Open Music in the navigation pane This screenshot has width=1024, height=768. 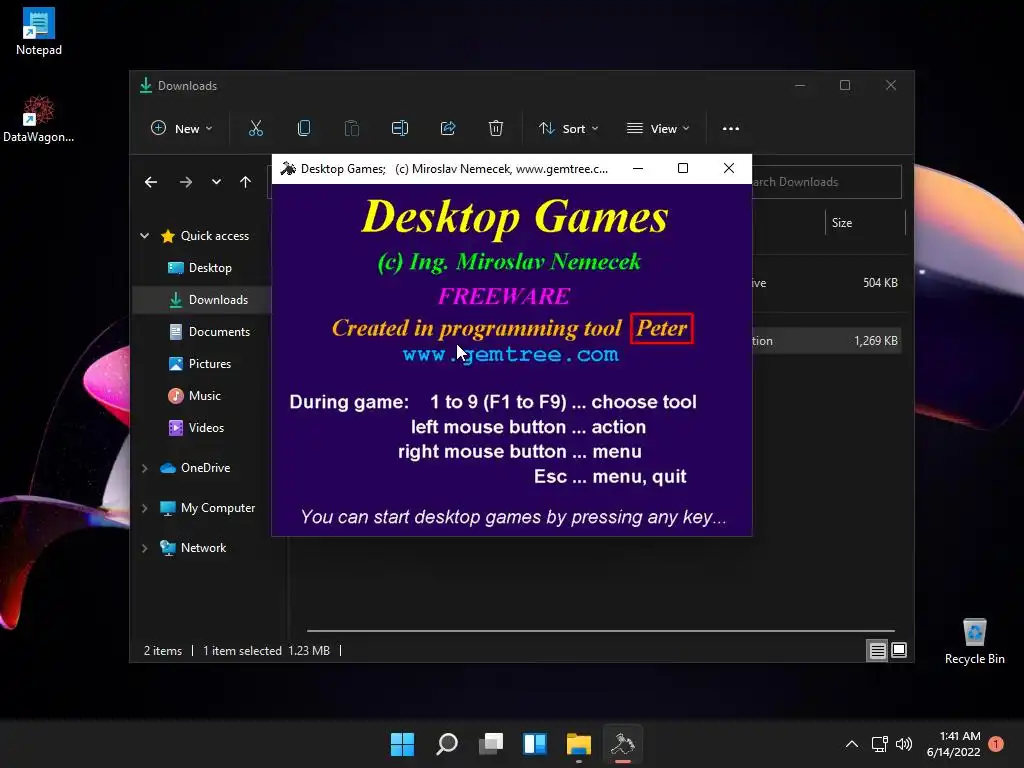(x=204, y=396)
